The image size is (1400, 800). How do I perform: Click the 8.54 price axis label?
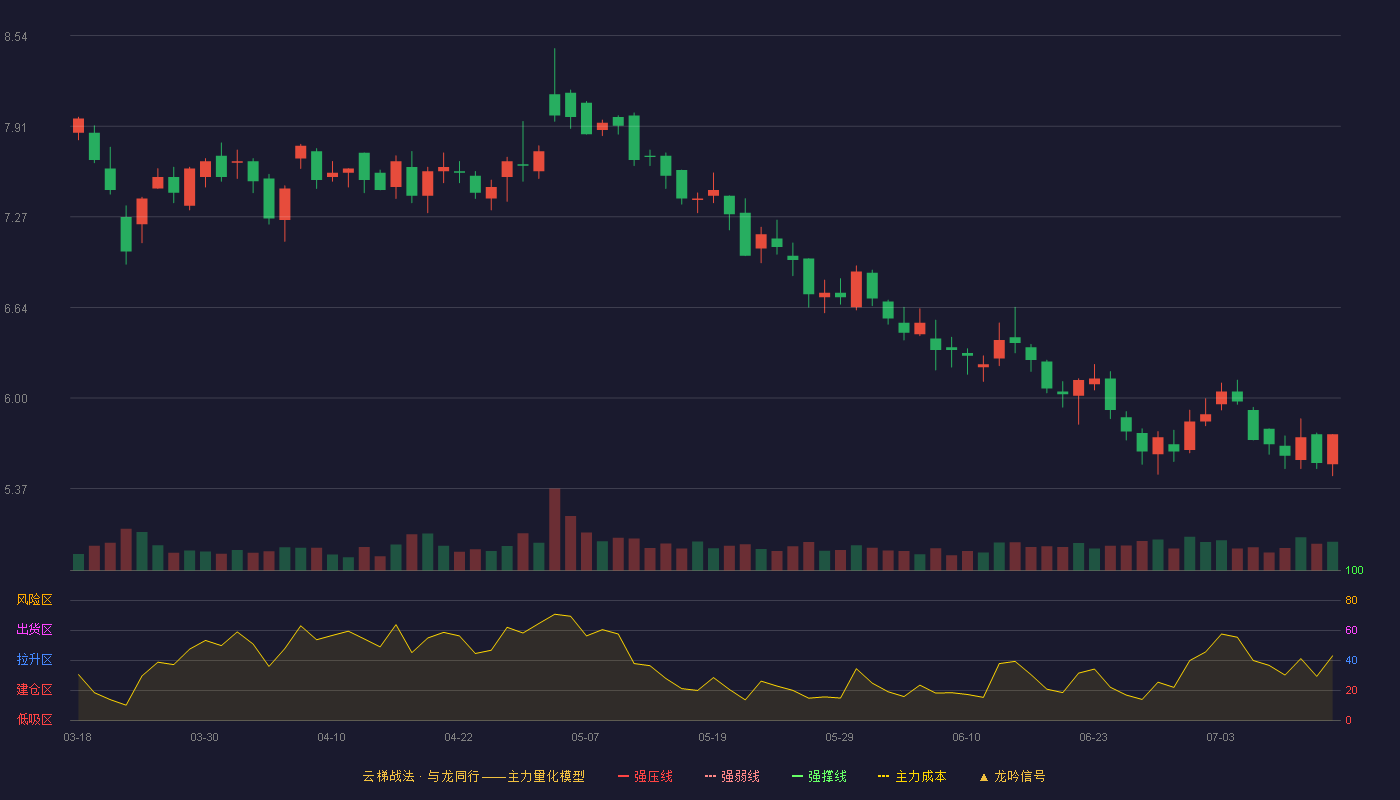[15, 37]
